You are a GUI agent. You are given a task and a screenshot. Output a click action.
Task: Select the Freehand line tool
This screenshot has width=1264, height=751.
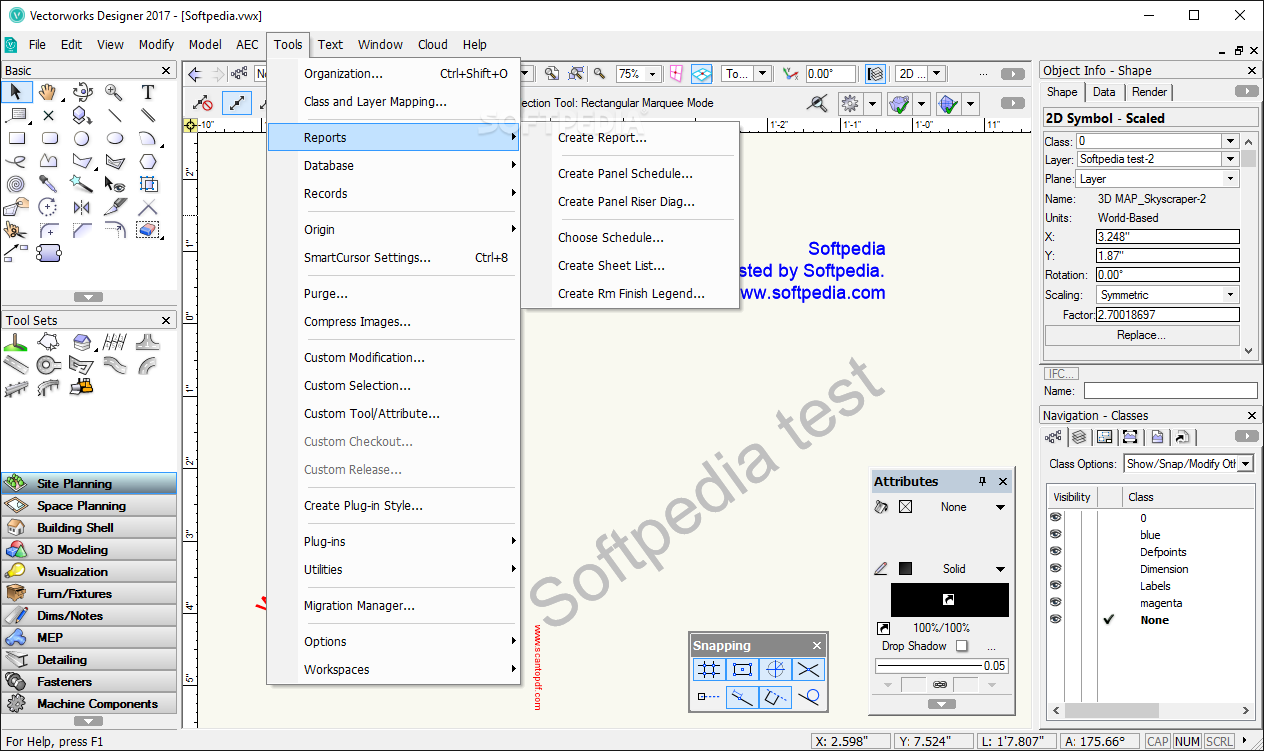(16, 161)
